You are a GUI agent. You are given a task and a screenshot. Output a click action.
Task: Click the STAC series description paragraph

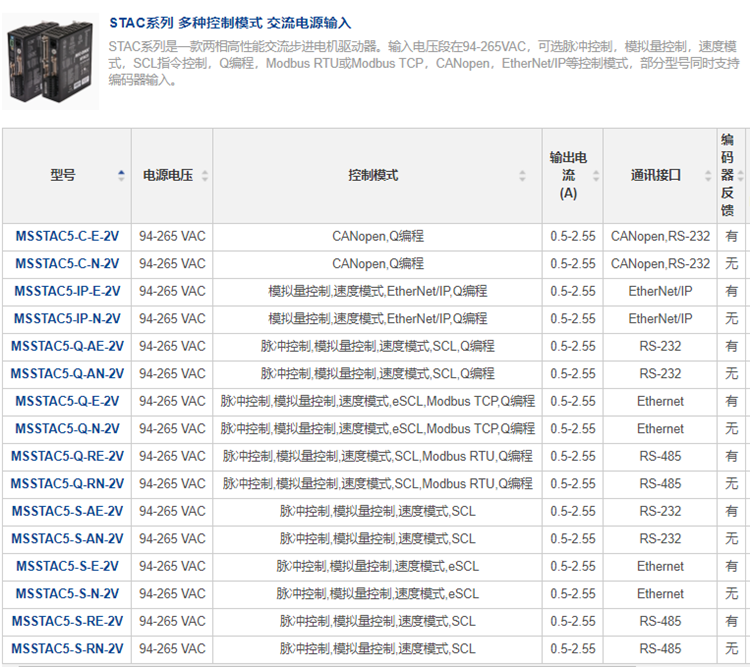coord(424,63)
